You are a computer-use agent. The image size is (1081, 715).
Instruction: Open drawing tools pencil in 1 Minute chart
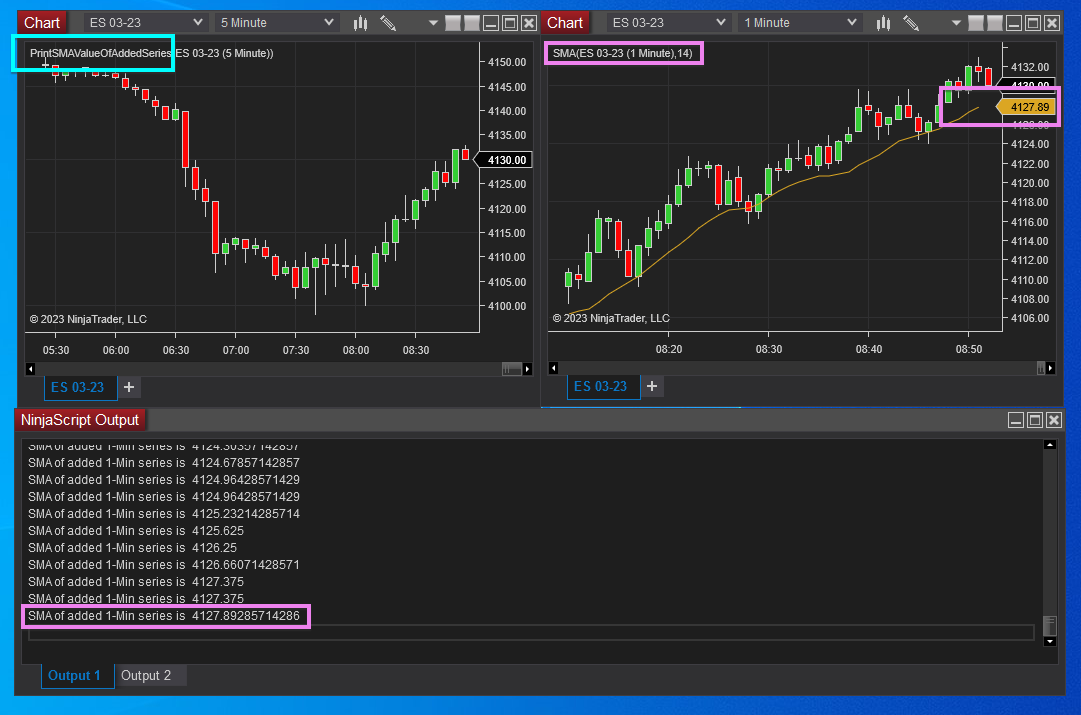(911, 23)
